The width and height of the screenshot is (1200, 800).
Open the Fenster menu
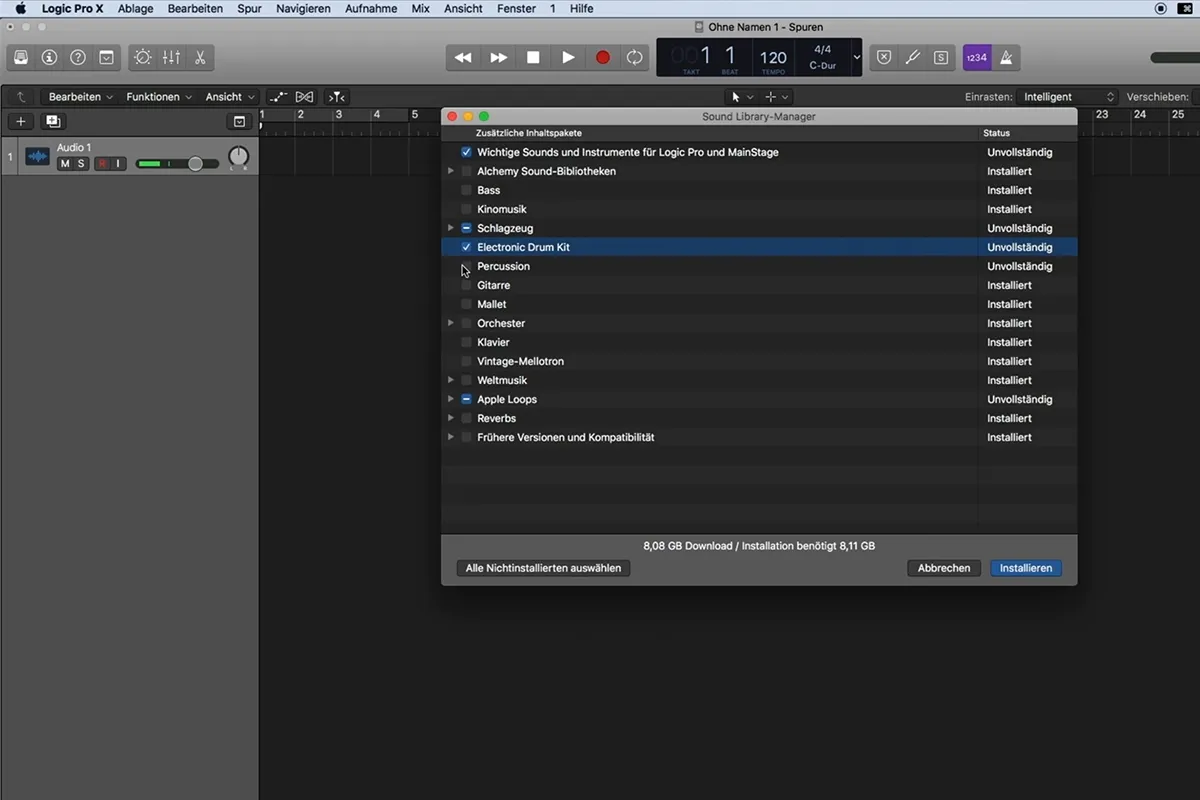click(x=516, y=8)
